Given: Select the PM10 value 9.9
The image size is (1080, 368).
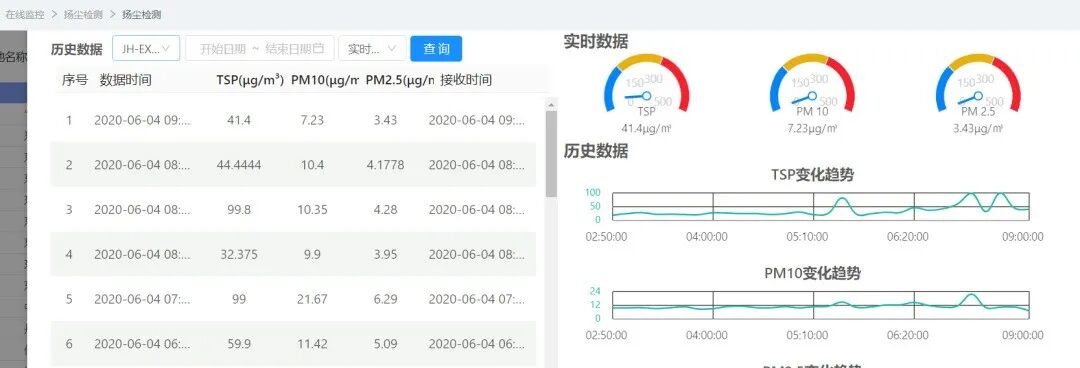Looking at the screenshot, I should pyautogui.click(x=312, y=254).
